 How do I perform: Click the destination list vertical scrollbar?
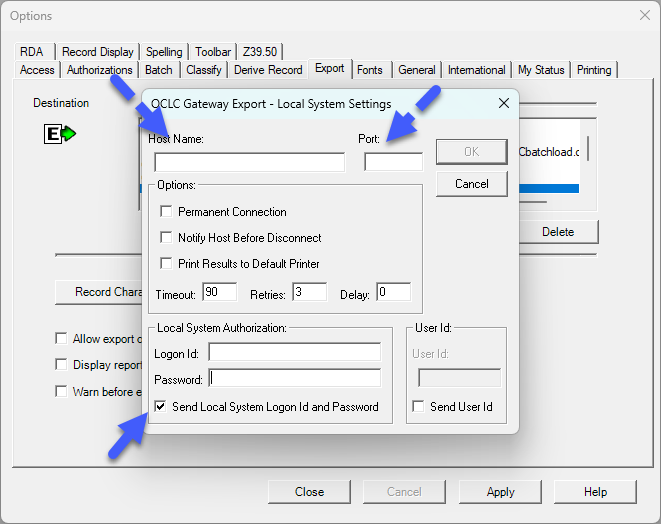point(588,148)
